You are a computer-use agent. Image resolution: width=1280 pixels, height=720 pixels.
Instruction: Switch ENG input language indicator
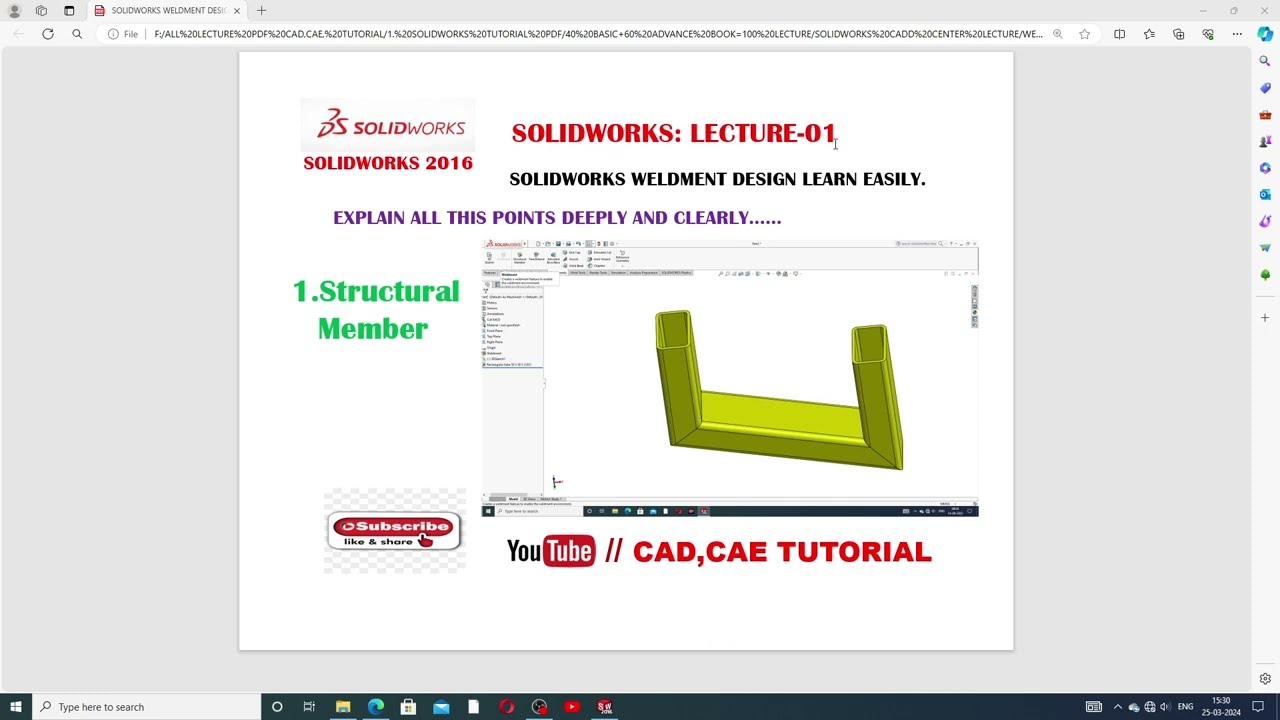[1185, 707]
